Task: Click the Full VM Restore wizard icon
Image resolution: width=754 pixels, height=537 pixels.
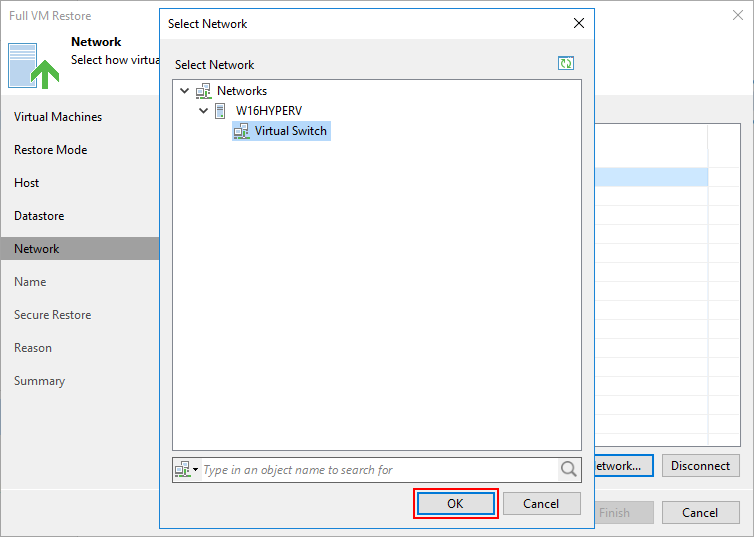Action: pyautogui.click(x=33, y=65)
